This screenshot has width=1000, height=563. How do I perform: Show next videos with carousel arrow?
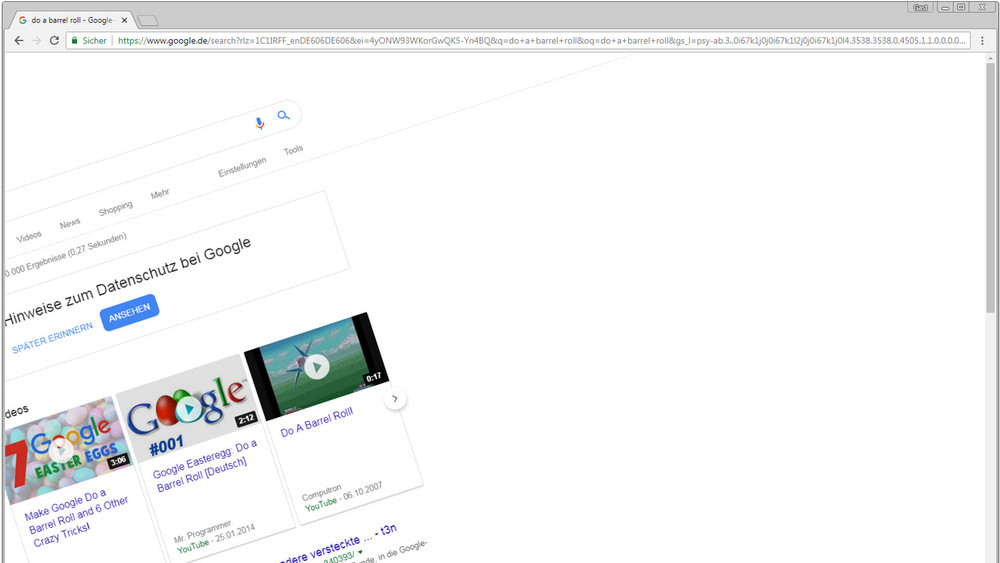coord(395,399)
